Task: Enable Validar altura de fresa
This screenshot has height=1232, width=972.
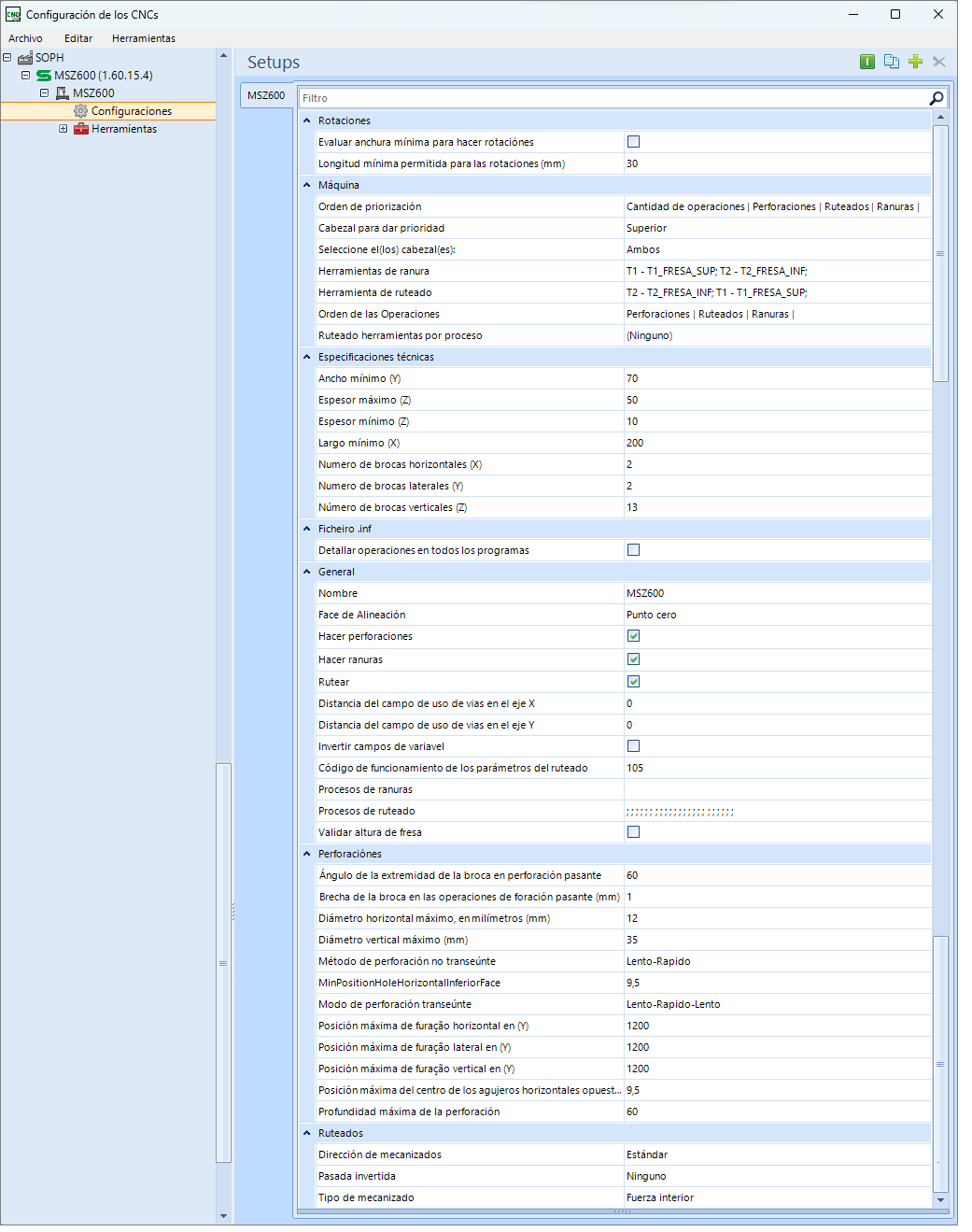Action: coord(633,832)
